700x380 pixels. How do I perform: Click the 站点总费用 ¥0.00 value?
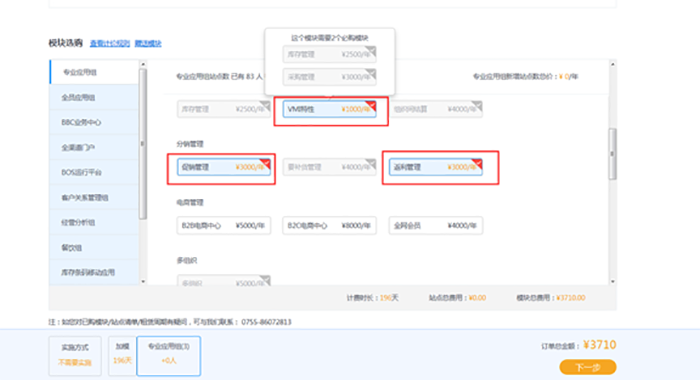point(477,298)
